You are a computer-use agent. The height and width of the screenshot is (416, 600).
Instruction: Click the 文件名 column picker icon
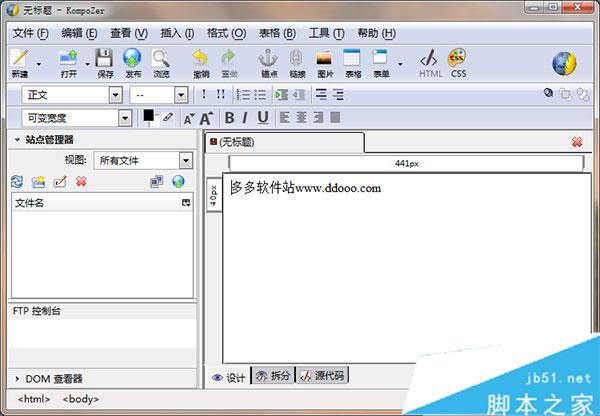pyautogui.click(x=186, y=203)
